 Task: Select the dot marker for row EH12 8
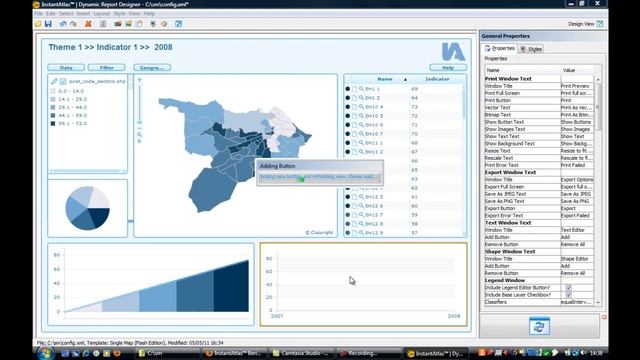point(347,224)
